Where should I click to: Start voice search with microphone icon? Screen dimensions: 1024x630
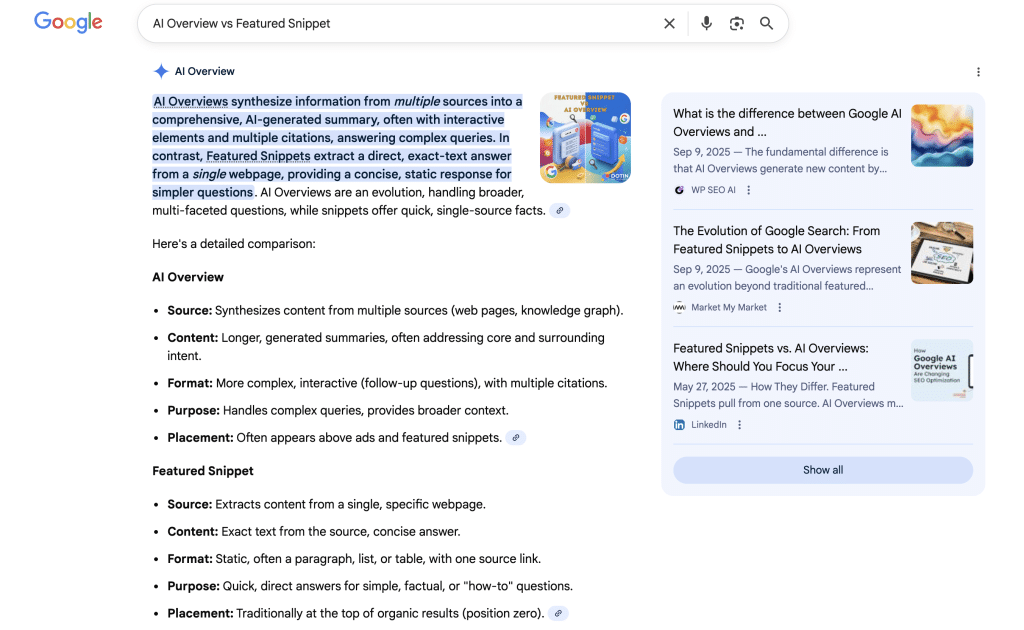click(706, 24)
